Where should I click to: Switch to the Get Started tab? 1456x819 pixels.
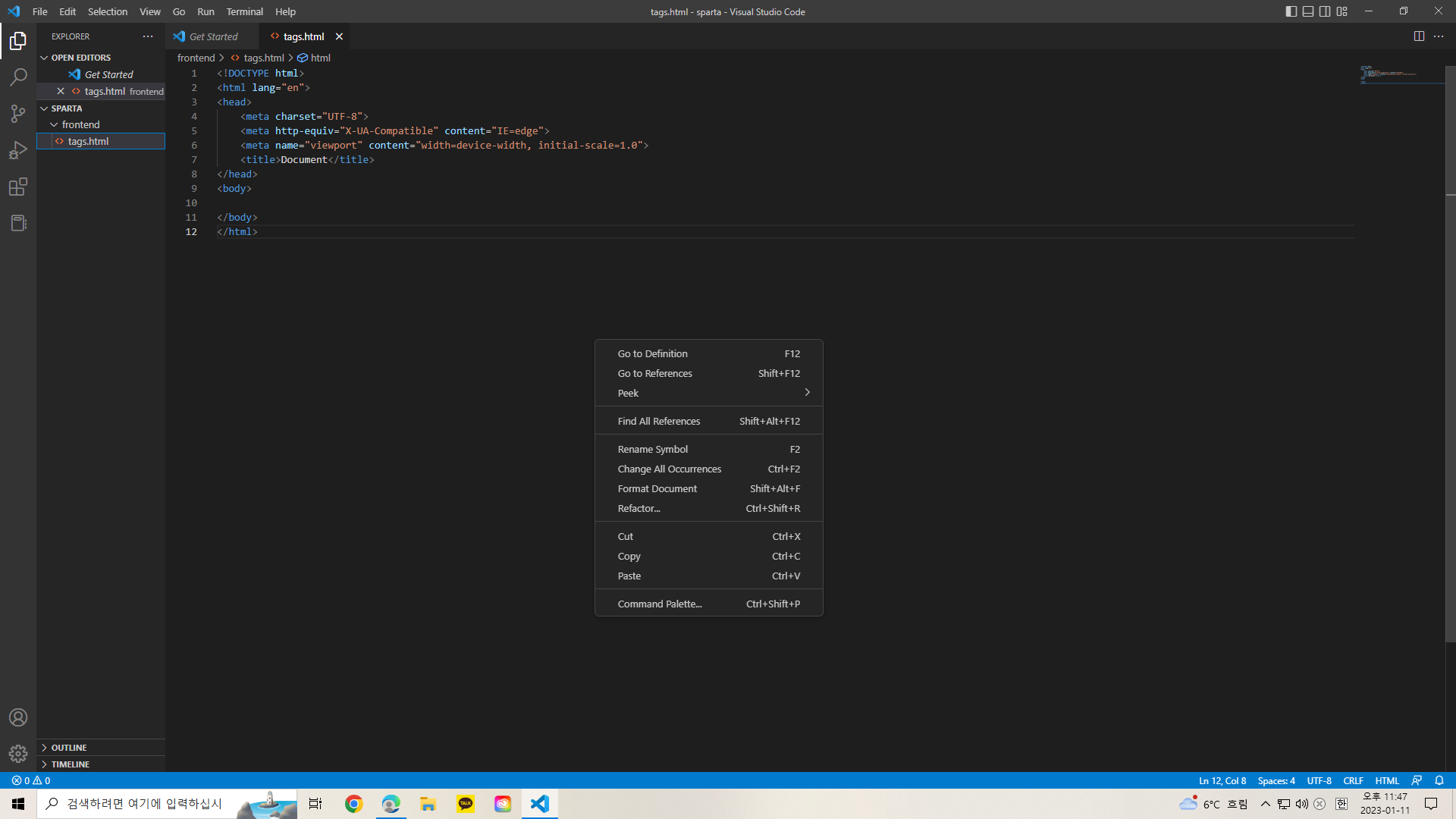click(212, 36)
